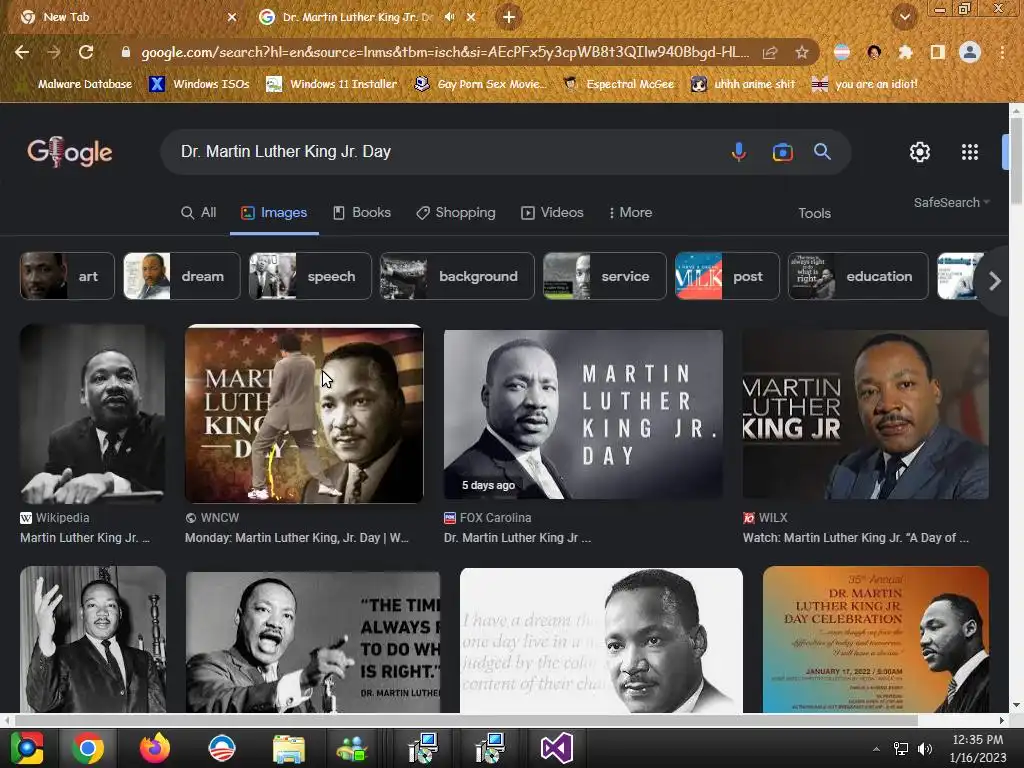Expand the SafeSearch dropdown
1024x768 pixels.
pyautogui.click(x=952, y=202)
